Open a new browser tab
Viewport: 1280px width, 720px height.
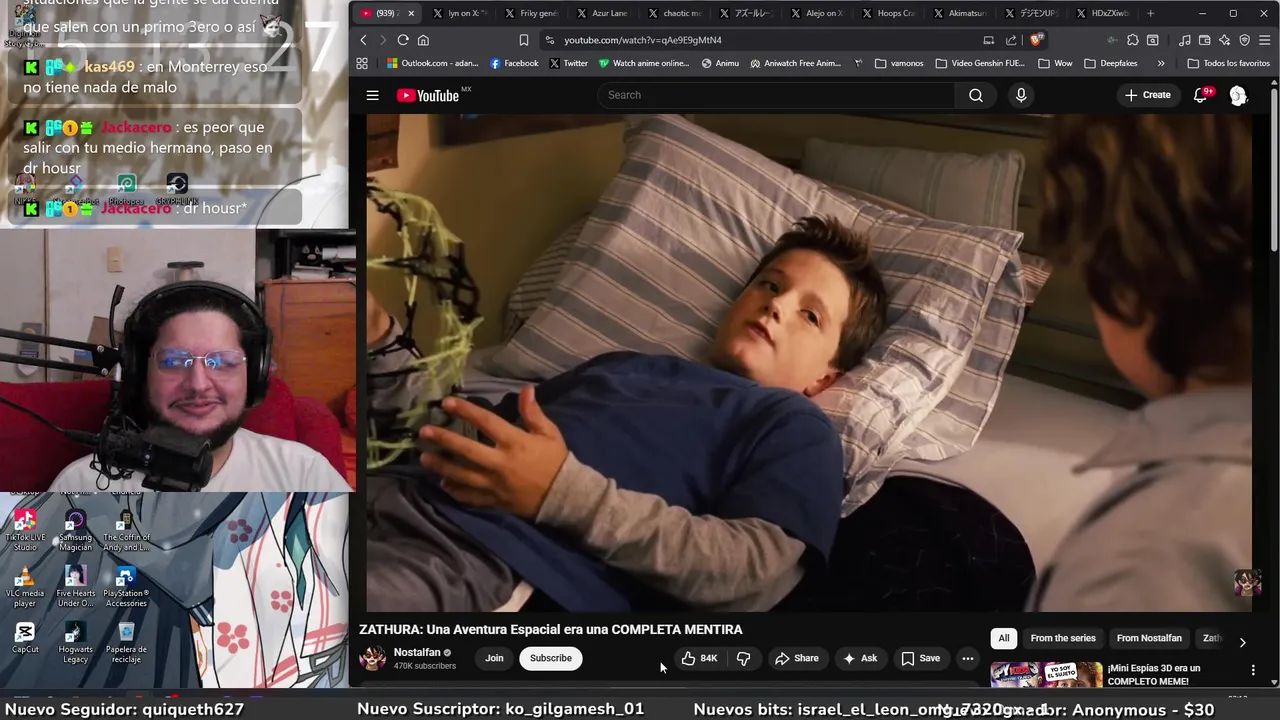coord(1150,13)
